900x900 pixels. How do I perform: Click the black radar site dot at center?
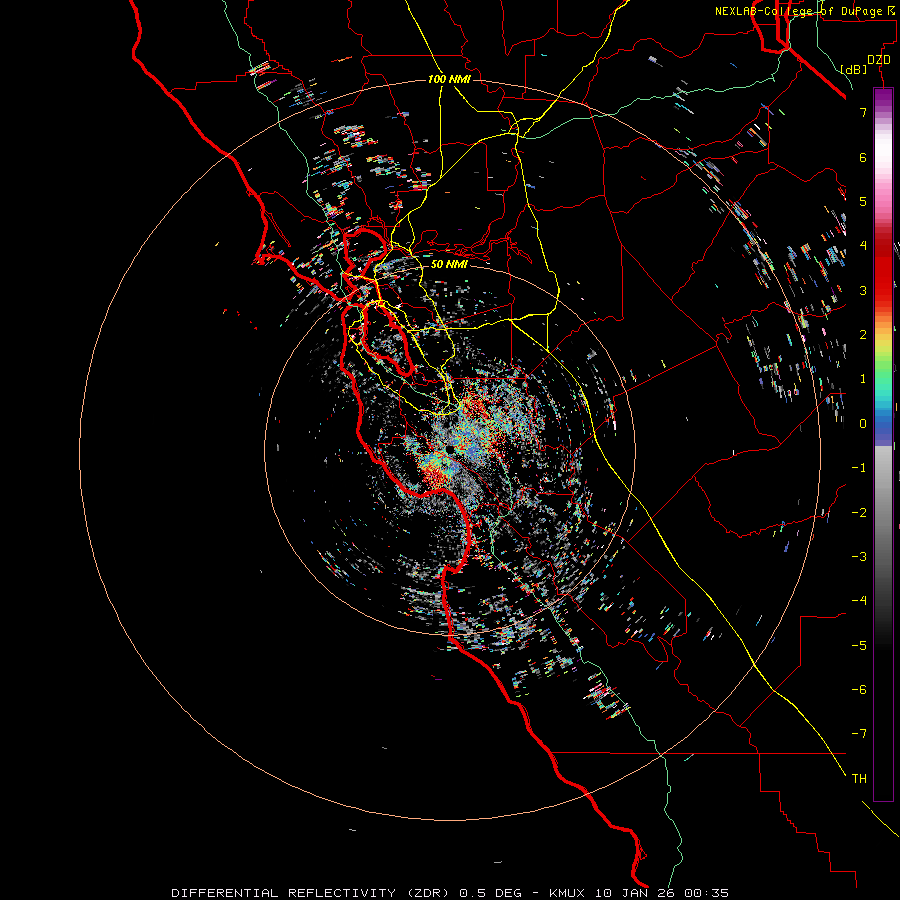coord(451,449)
